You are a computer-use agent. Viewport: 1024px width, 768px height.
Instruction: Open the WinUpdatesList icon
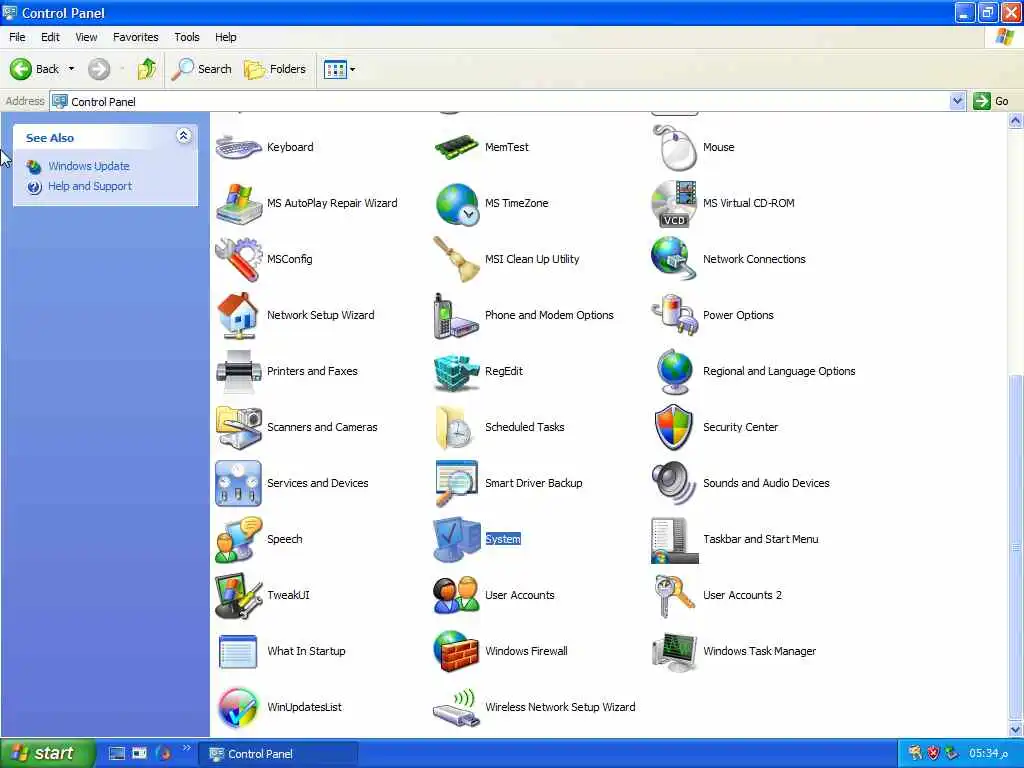[x=238, y=708]
